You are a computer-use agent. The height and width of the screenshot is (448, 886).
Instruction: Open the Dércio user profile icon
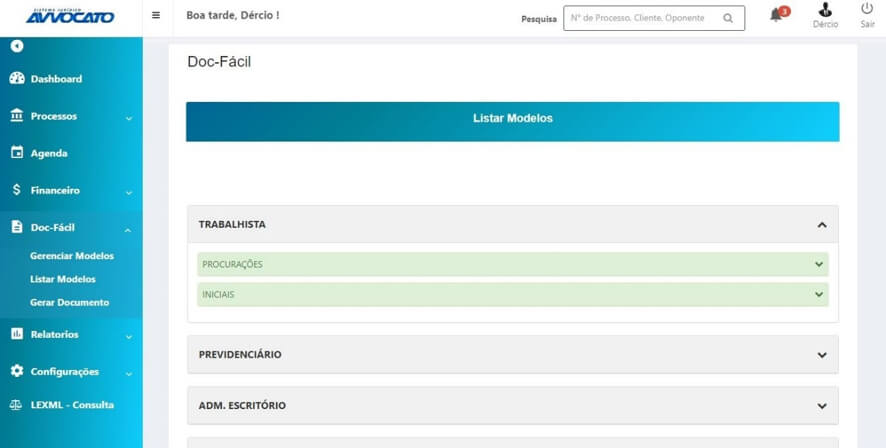click(x=825, y=11)
